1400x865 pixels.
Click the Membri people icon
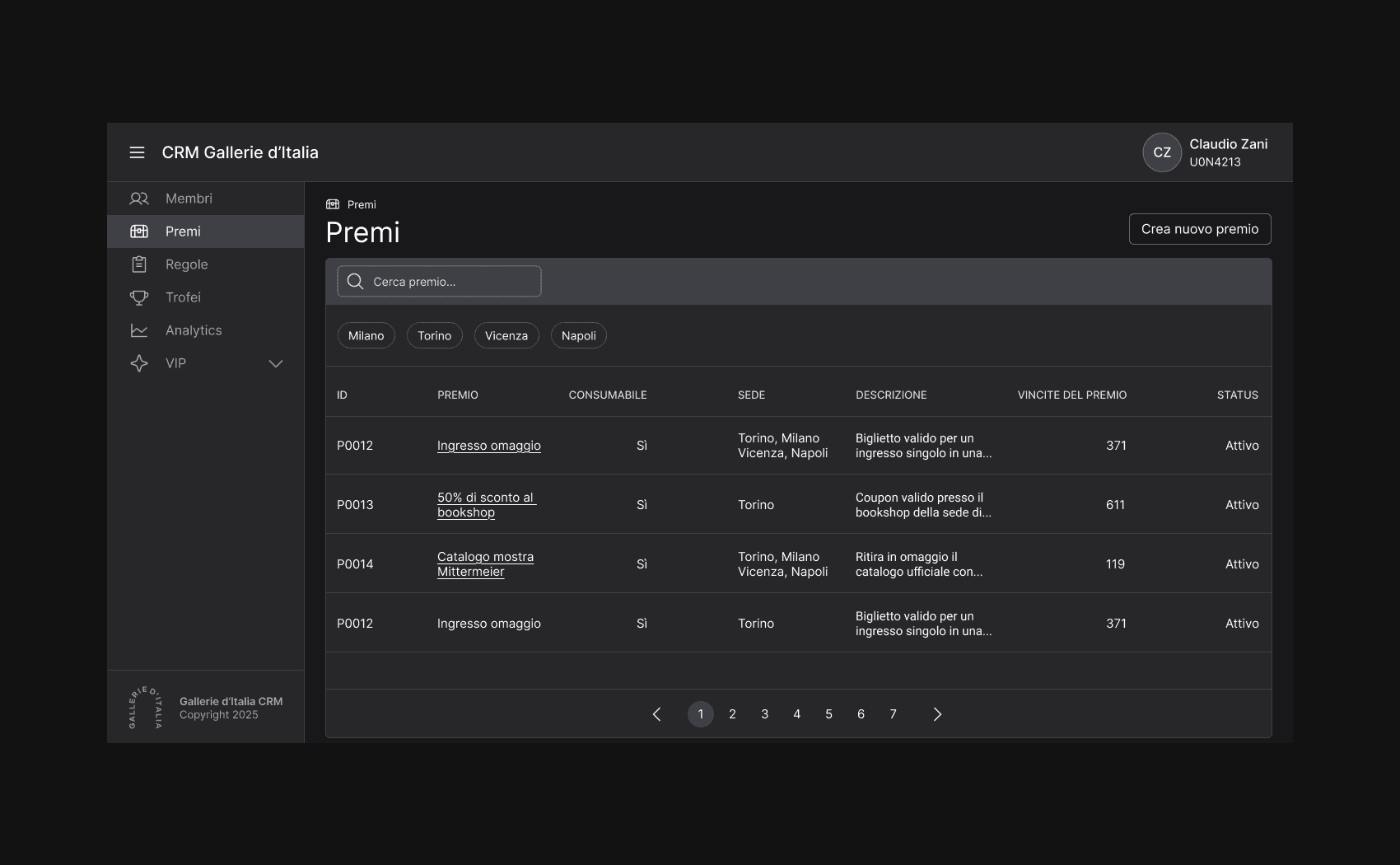pyautogui.click(x=139, y=199)
